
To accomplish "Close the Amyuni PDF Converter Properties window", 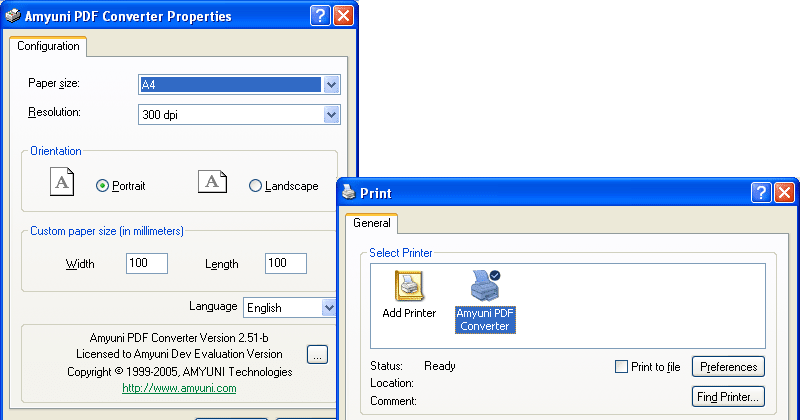I will pos(343,16).
